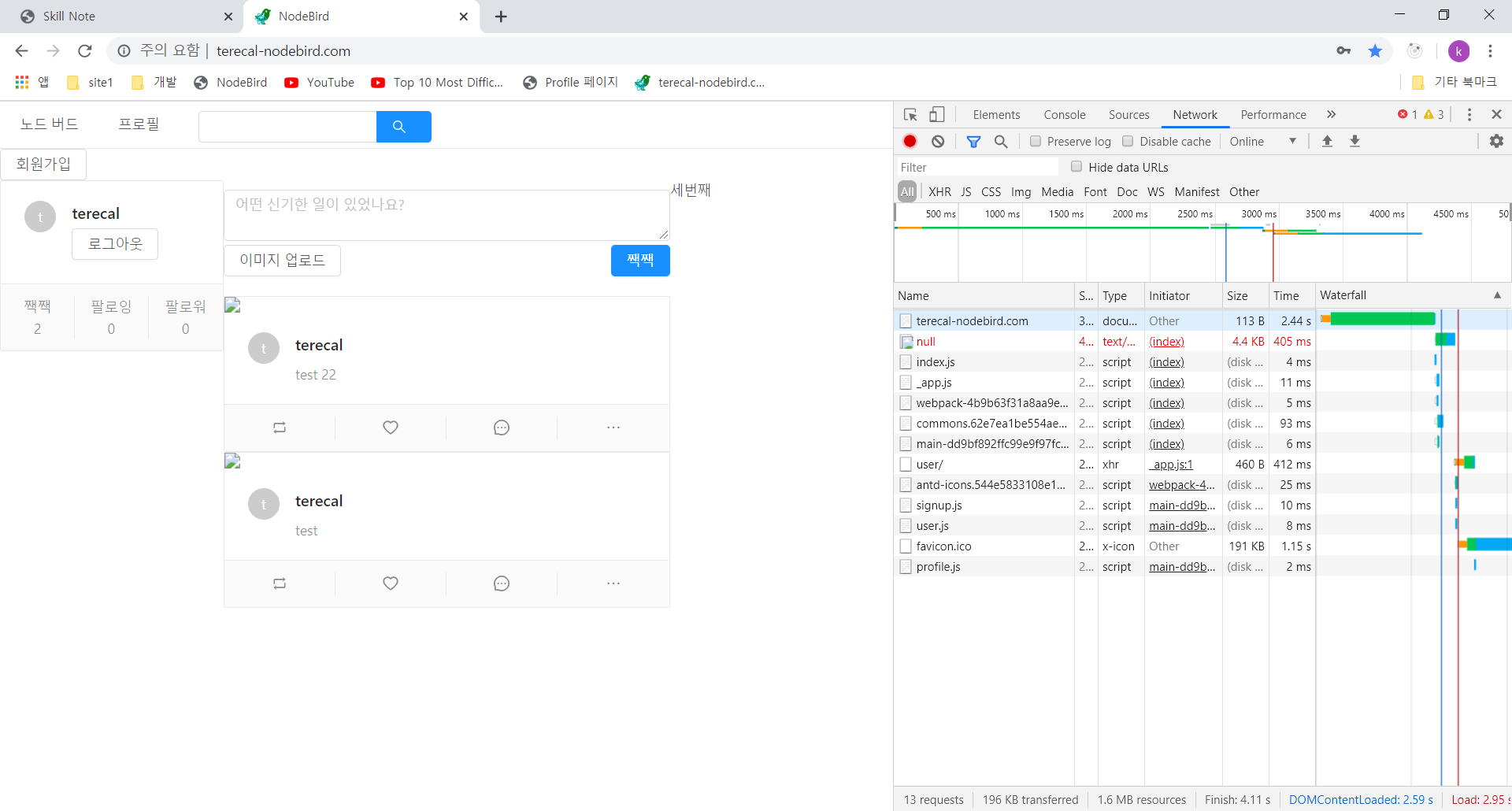The width and height of the screenshot is (1512, 811).
Task: Switch to the Elements tab
Action: click(996, 115)
